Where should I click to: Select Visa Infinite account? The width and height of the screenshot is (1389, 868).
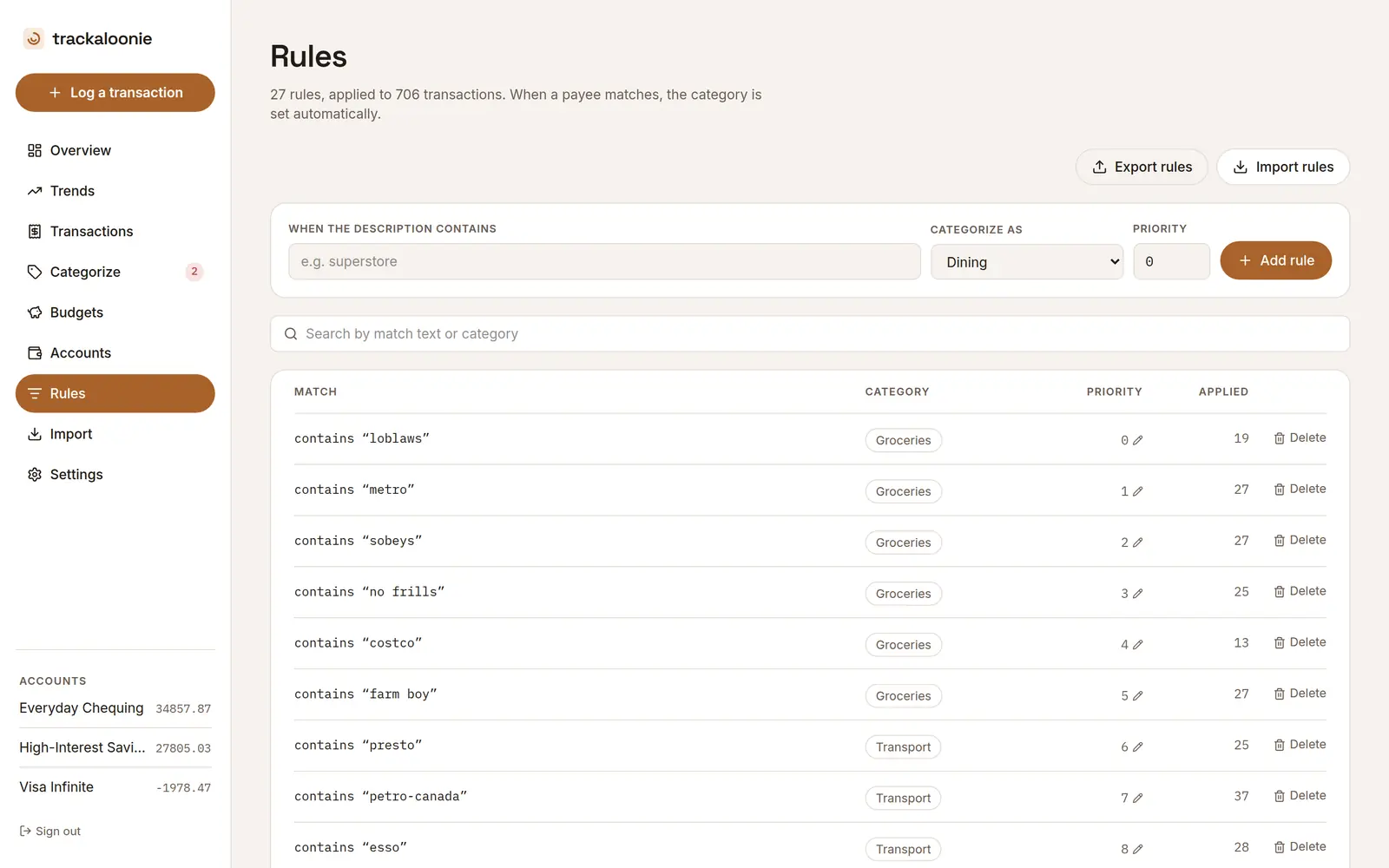click(x=115, y=787)
